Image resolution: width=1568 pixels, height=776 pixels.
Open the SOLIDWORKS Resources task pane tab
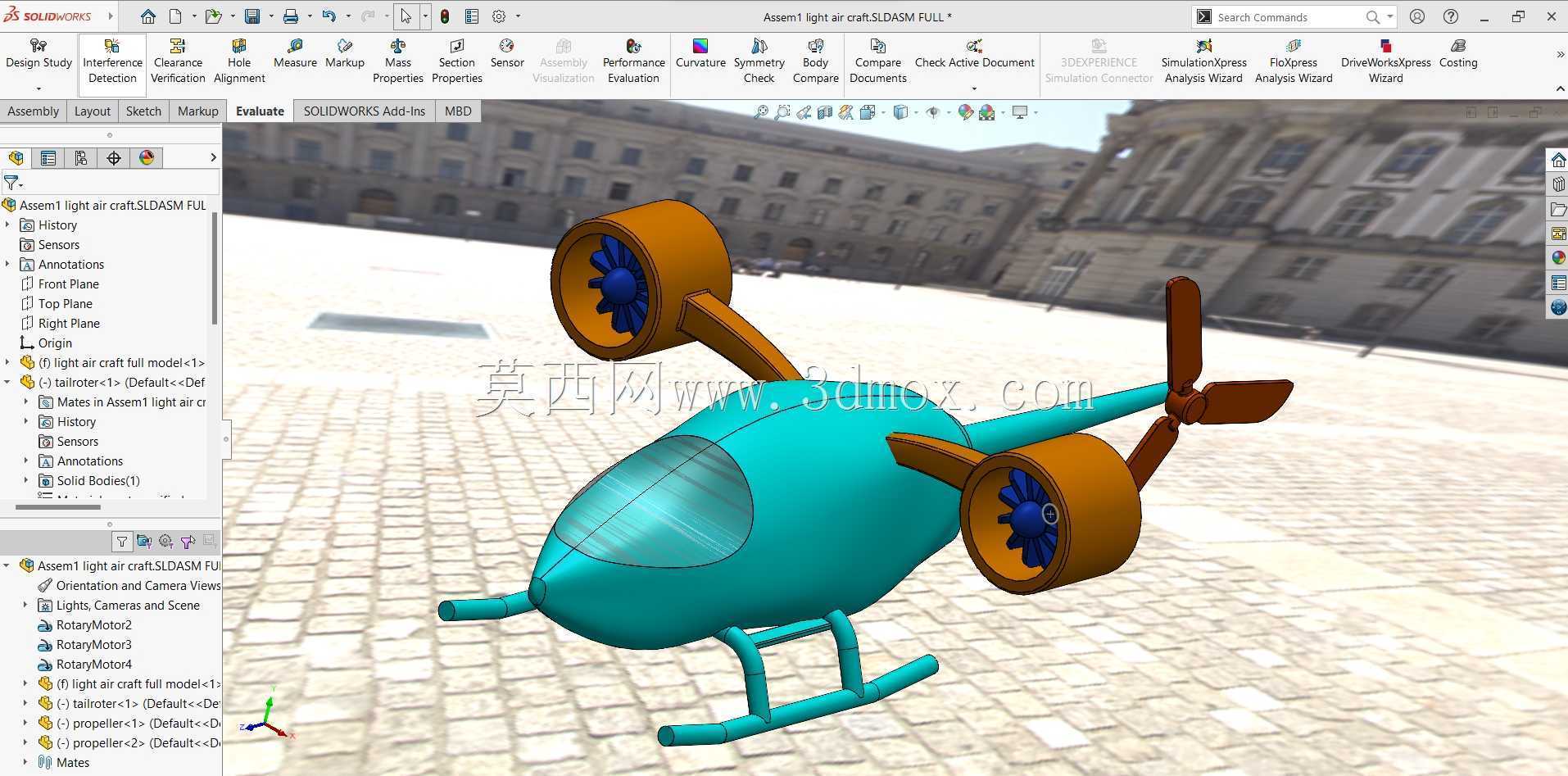click(1558, 160)
